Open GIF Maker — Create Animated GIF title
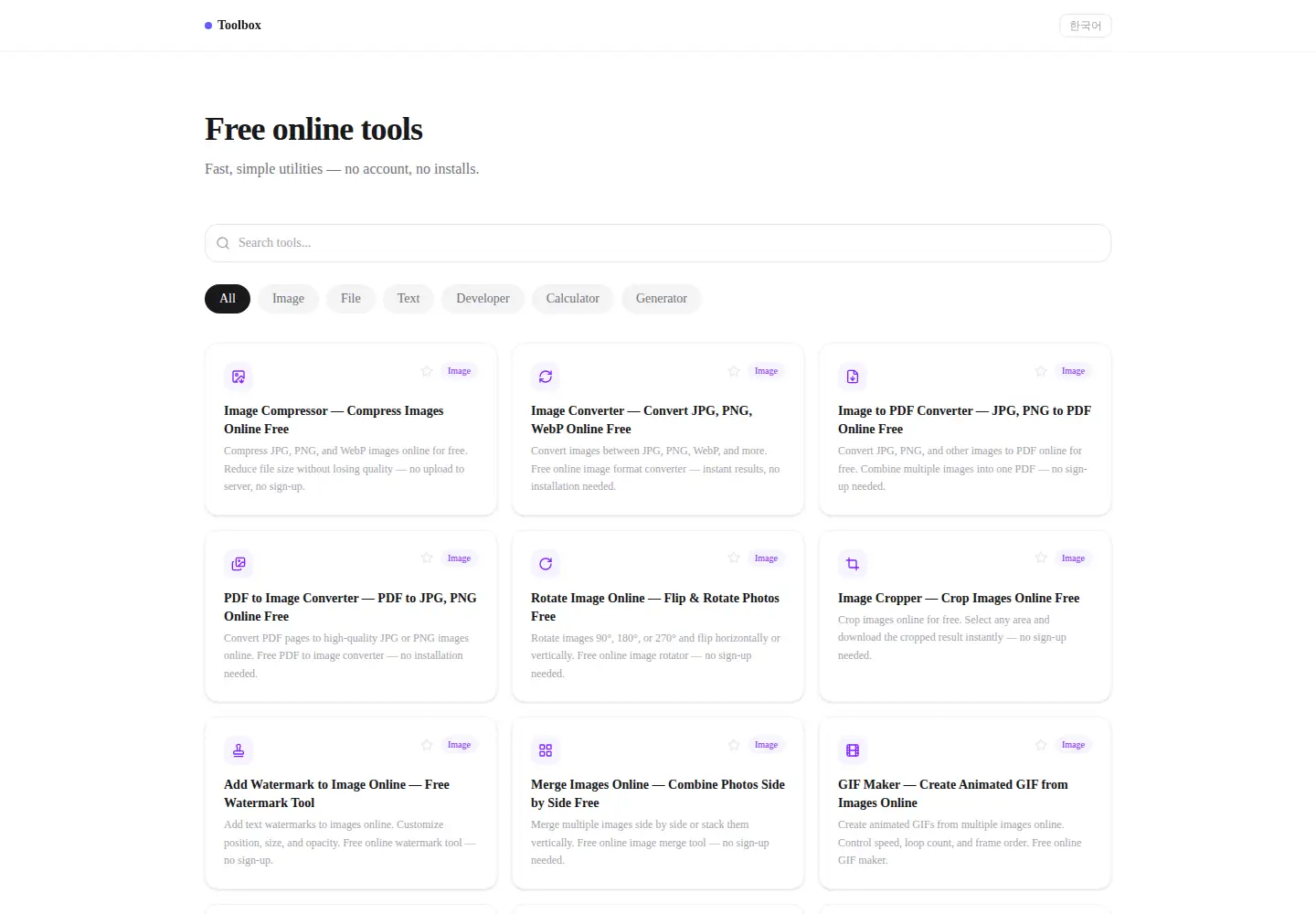Screen dimensions: 1316x914 click(953, 793)
